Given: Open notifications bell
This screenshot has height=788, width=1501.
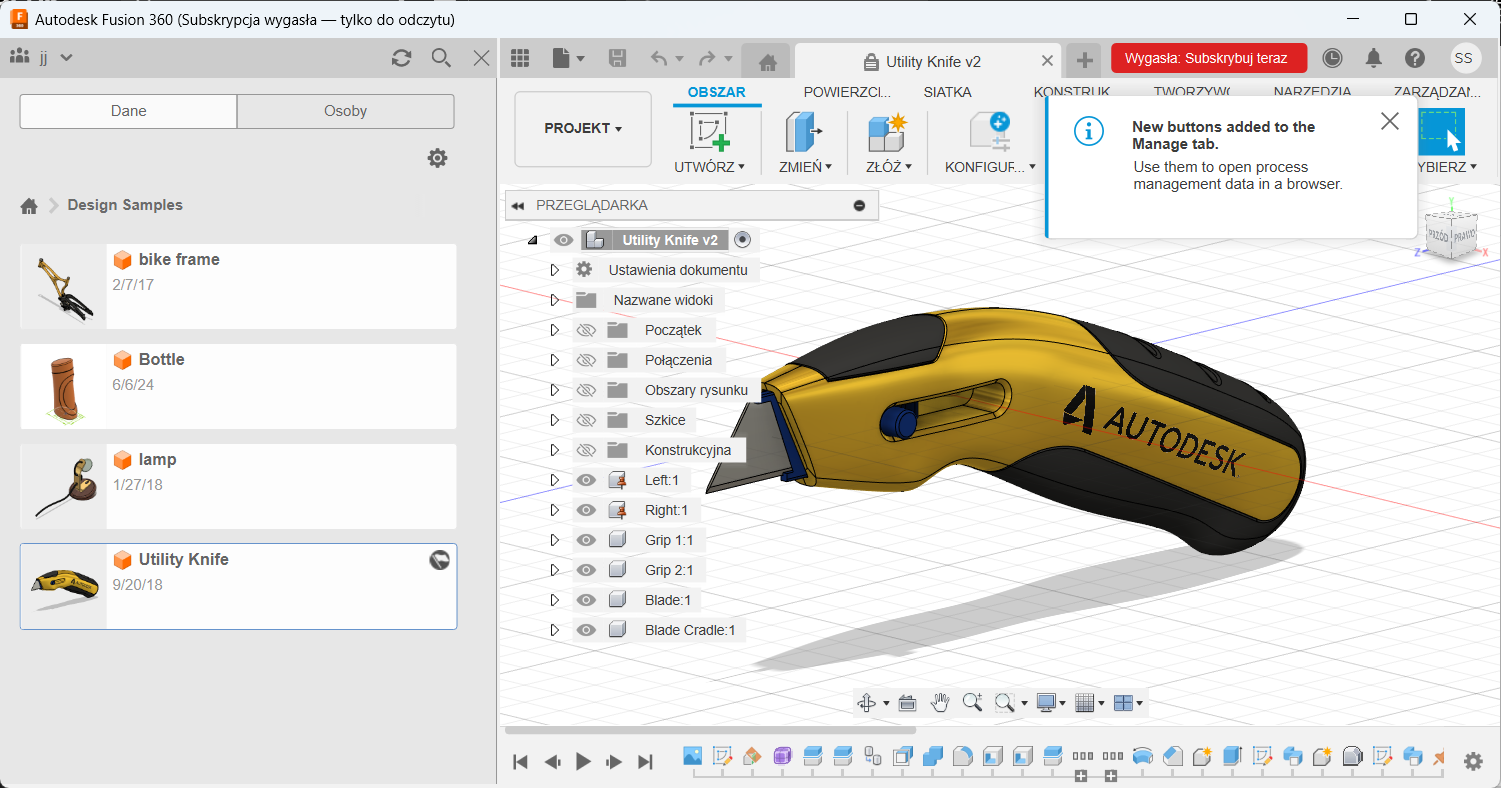Looking at the screenshot, I should click(1373, 58).
